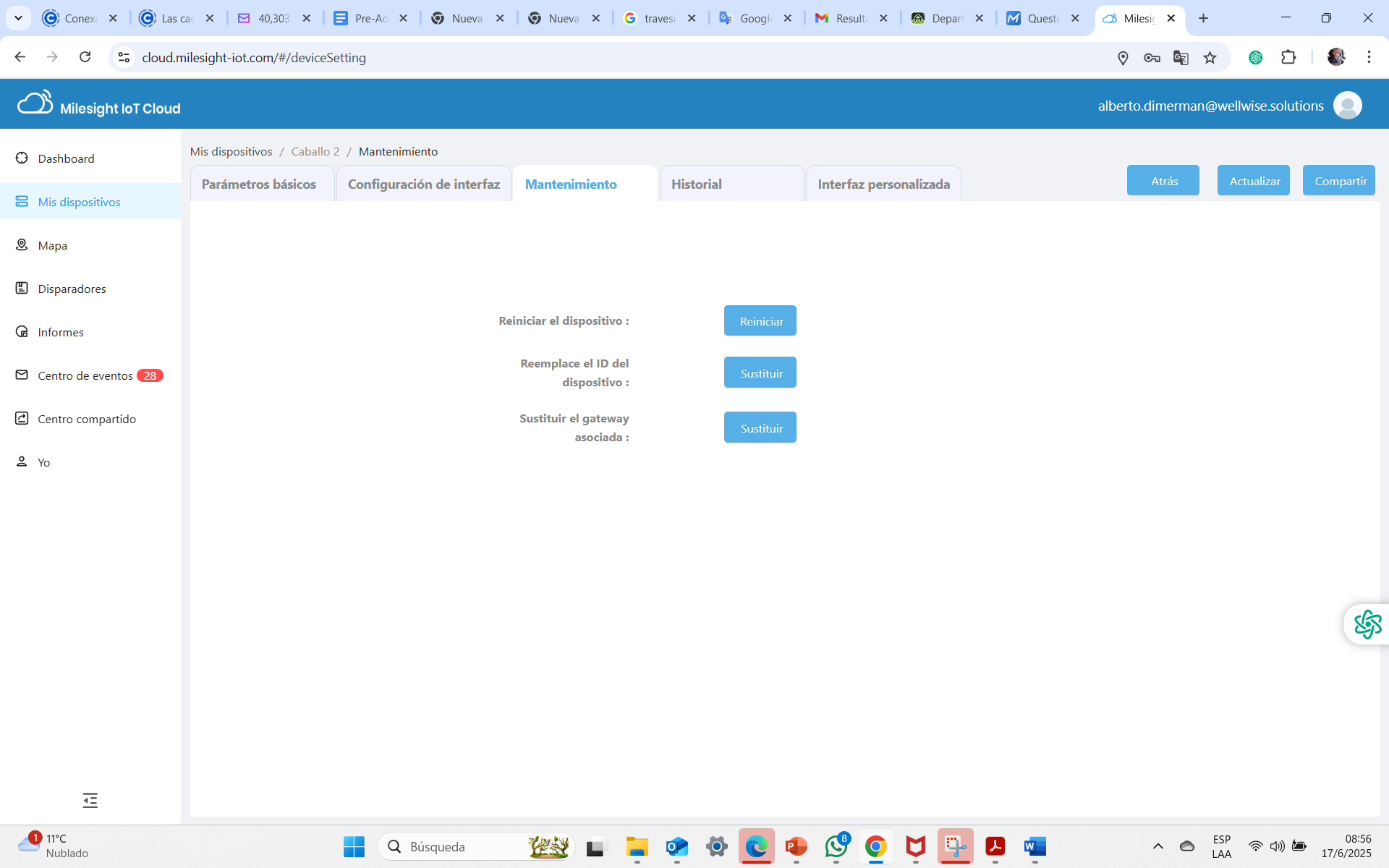Viewport: 1389px width, 868px height.
Task: Expand the browser tab search dropdown
Action: pos(18,18)
